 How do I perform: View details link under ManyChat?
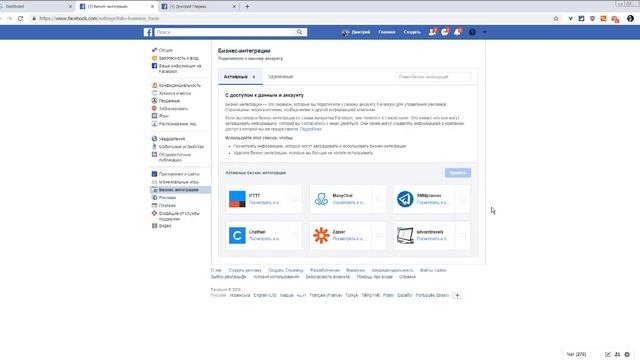click(349, 202)
